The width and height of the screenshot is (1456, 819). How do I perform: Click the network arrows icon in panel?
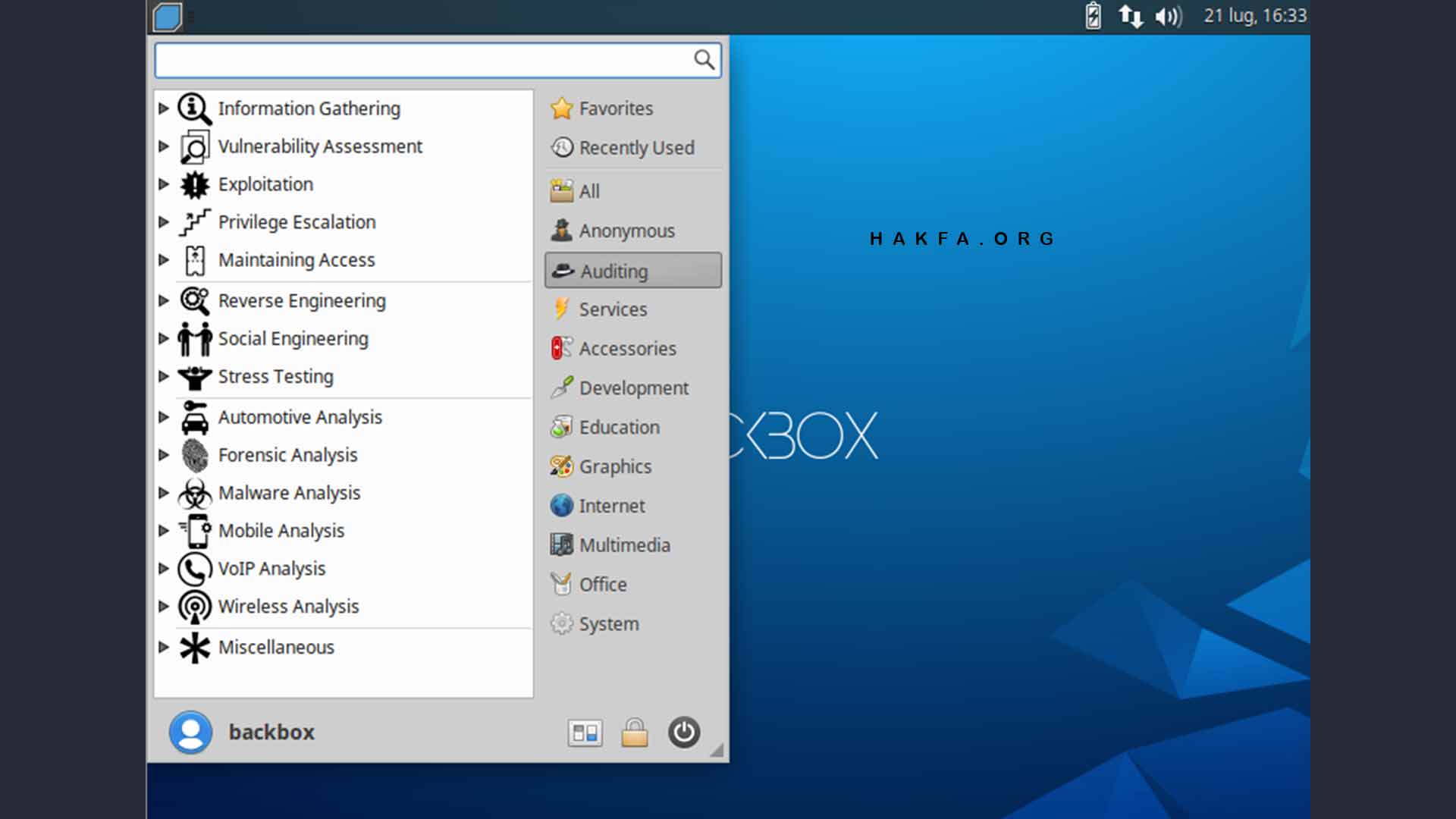coord(1131,16)
